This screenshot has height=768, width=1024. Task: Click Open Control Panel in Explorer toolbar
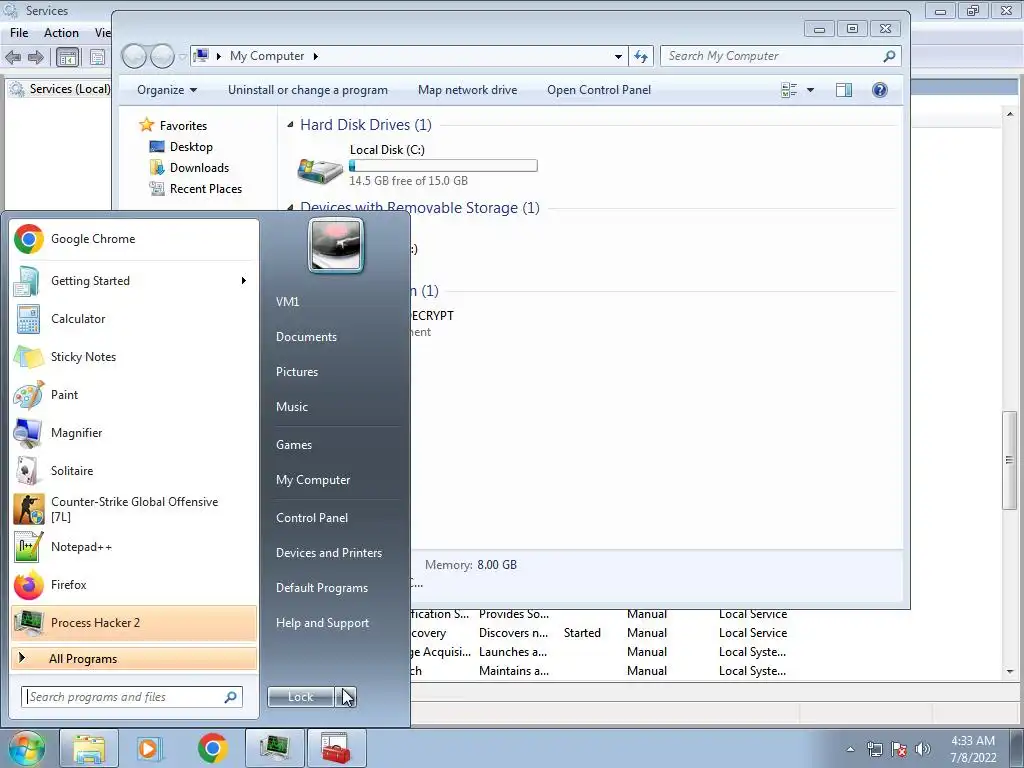coord(599,90)
